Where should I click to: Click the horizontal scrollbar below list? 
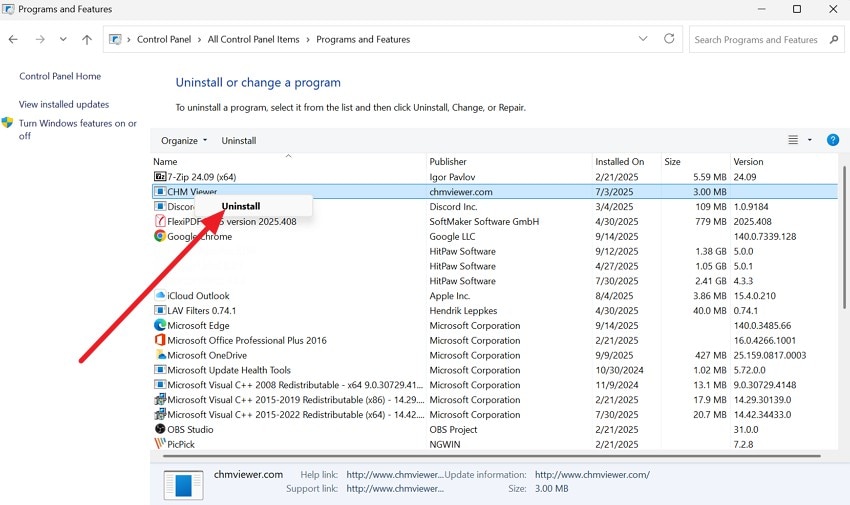pos(491,456)
